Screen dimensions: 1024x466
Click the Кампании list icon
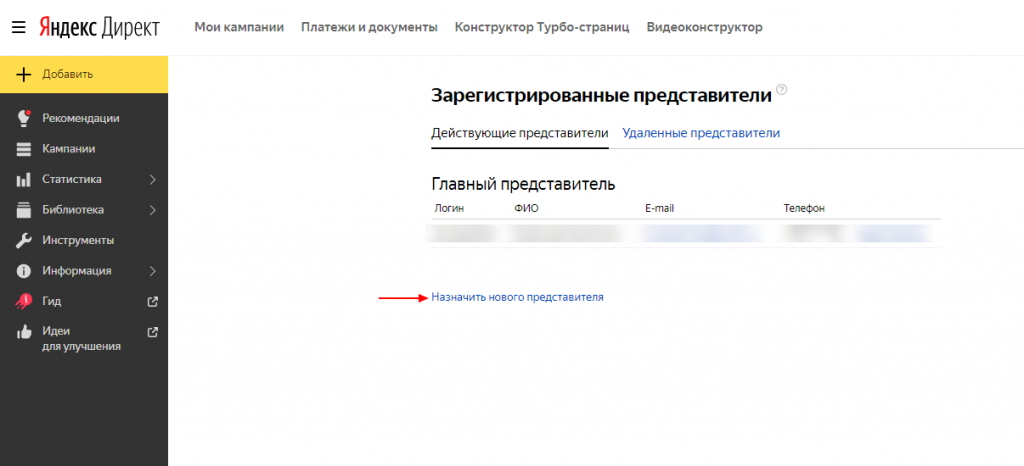tap(24, 149)
